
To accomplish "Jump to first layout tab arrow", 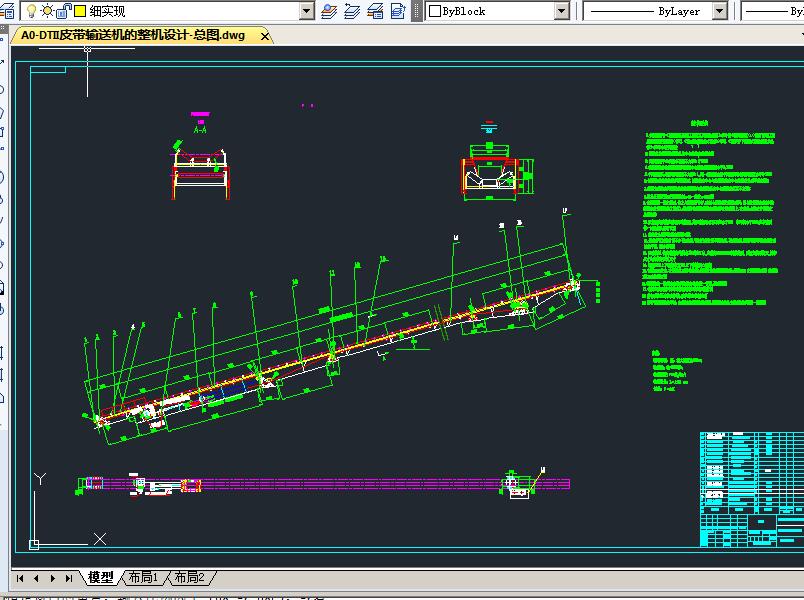I will pos(20,578).
